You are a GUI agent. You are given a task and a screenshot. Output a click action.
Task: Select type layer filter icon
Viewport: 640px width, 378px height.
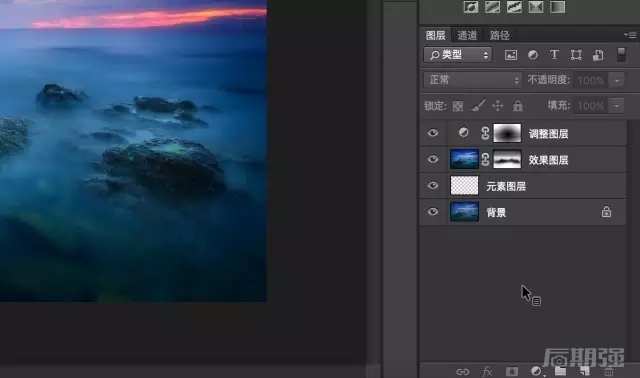pos(554,55)
